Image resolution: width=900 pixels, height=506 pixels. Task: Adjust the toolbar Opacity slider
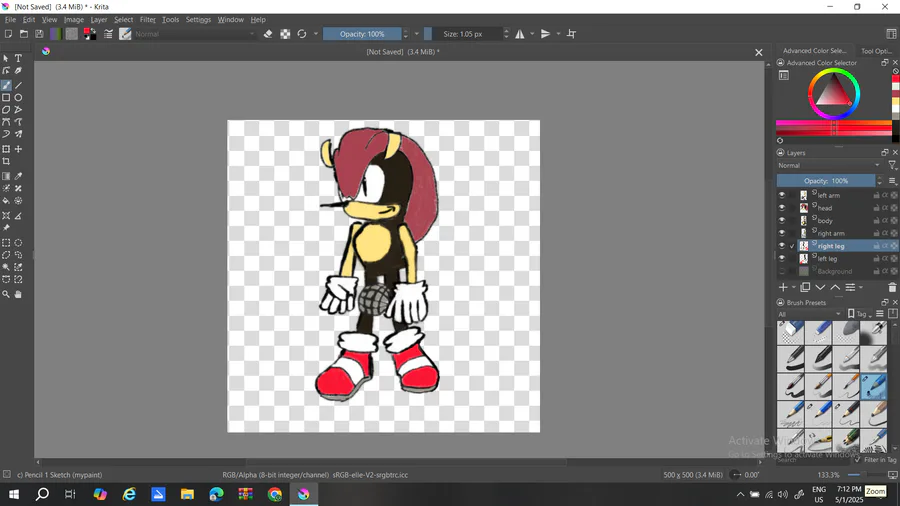[362, 34]
